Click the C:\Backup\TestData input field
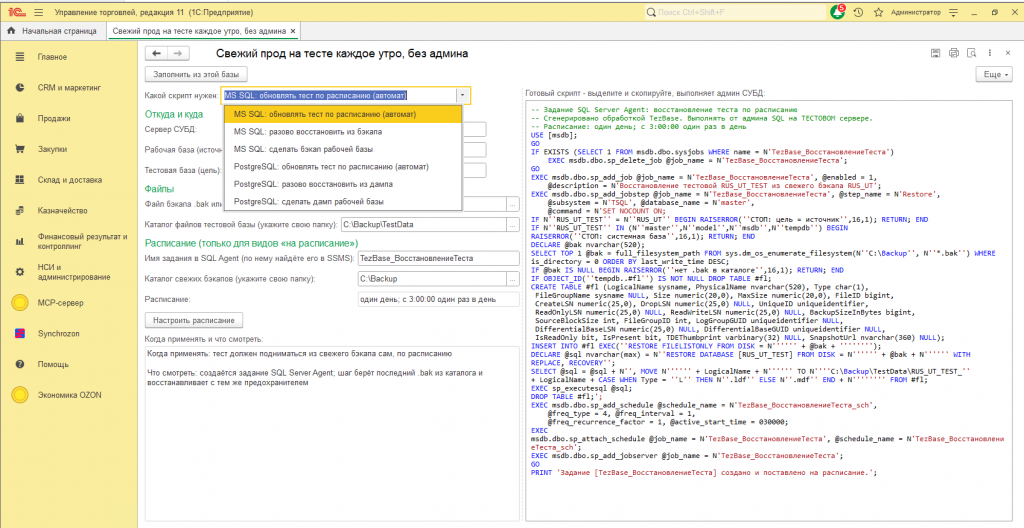The width and height of the screenshot is (1024, 528). click(x=423, y=225)
